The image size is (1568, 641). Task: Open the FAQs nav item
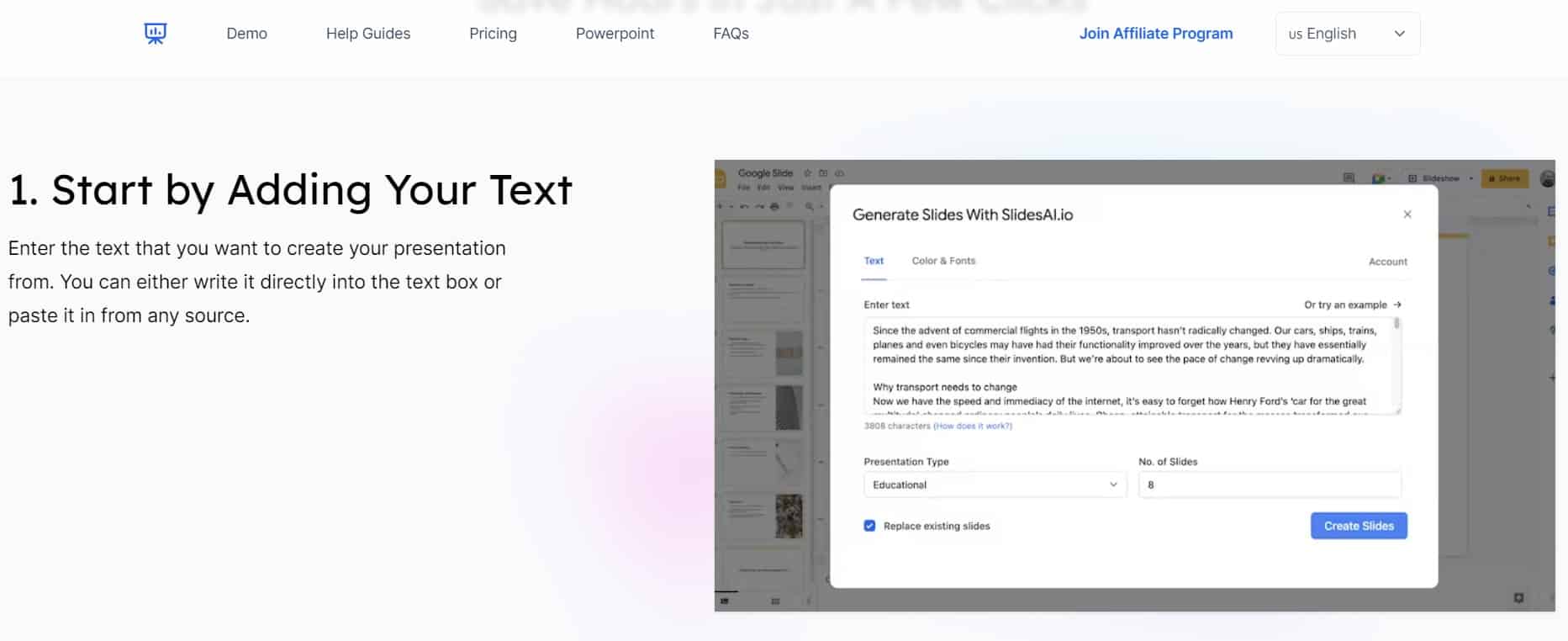[731, 34]
